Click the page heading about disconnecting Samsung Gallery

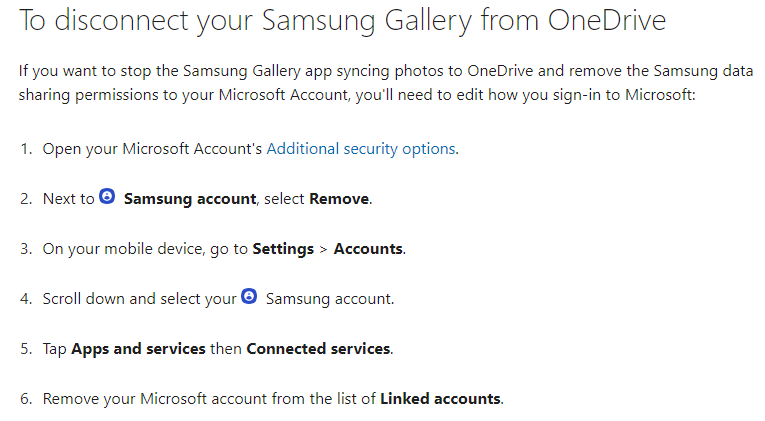(x=342, y=22)
